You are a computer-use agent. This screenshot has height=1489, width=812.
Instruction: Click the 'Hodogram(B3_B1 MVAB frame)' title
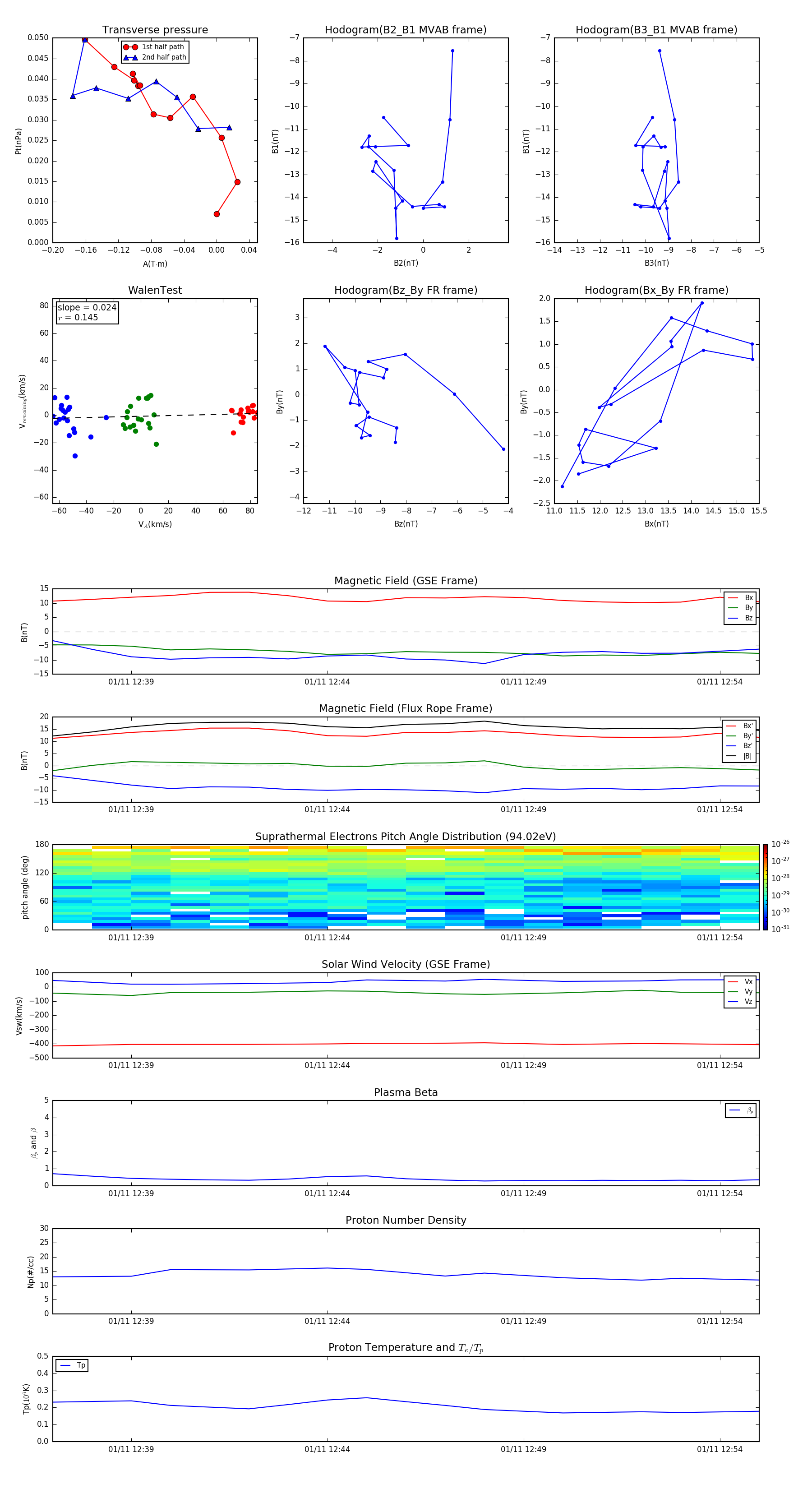tap(656, 30)
